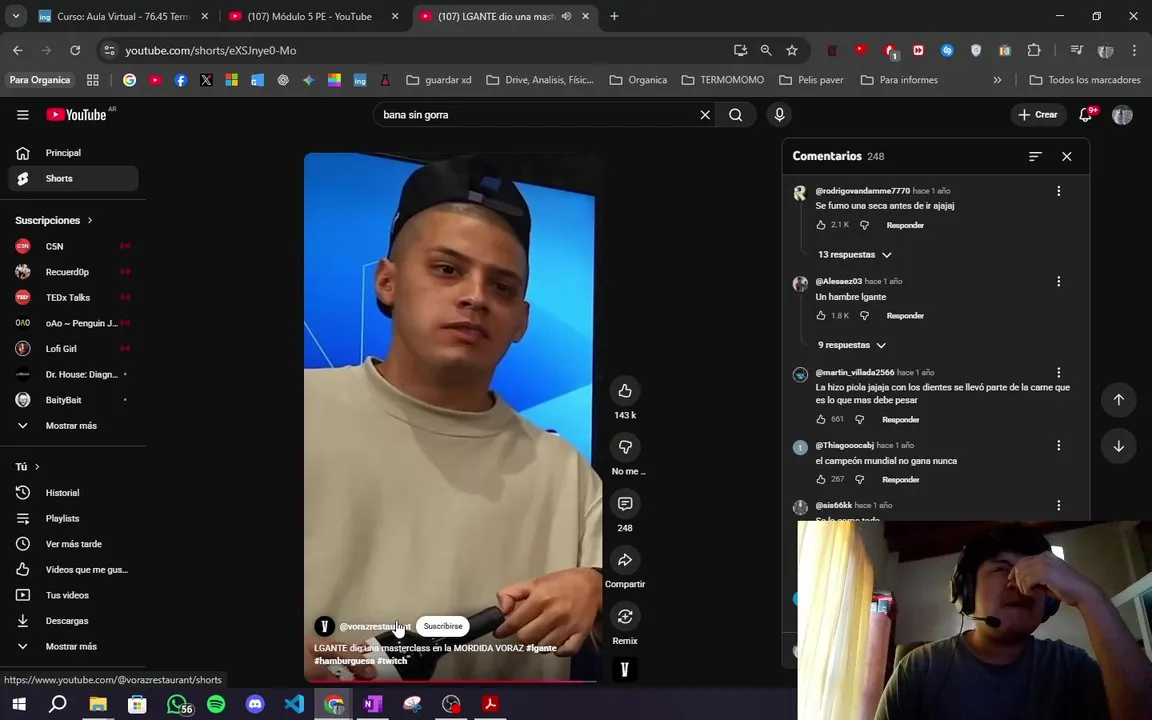Open the C5N subscription channel
The image size is (1152, 720).
73,246
